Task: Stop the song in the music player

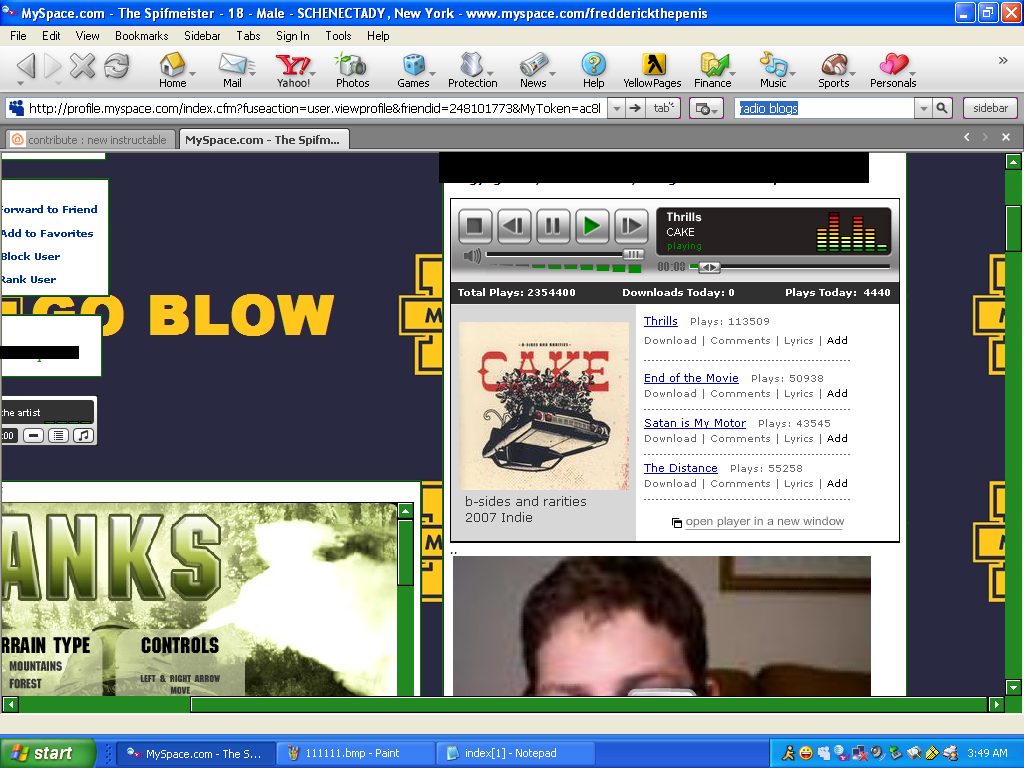Action: coord(475,226)
